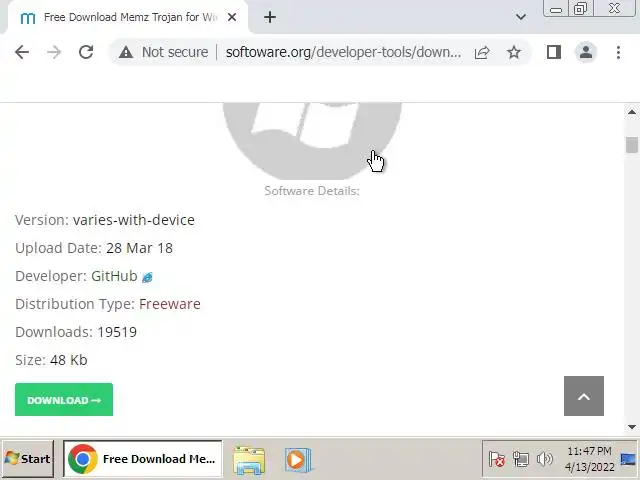Click the volume speaker tray icon
The height and width of the screenshot is (480, 640).
pyautogui.click(x=544, y=459)
